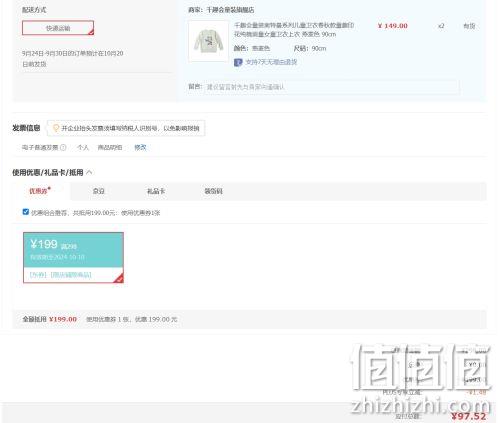Click 修改 to edit invoice info
The width and height of the screenshot is (500, 423).
(140, 147)
